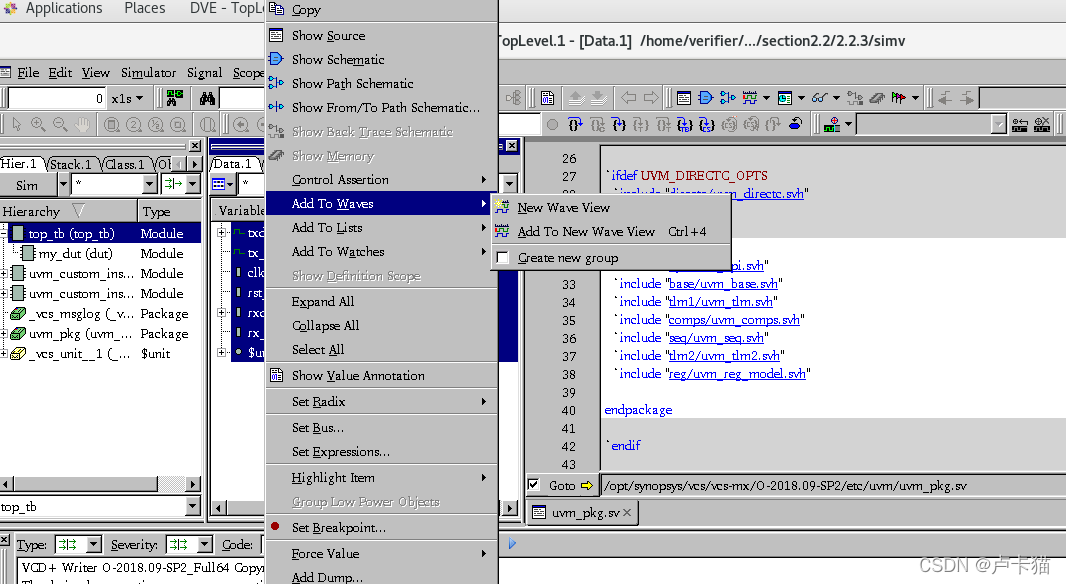1066x584 pixels.
Task: Click the Hierarchy tabs scroll-right arrow
Action: pos(195,164)
